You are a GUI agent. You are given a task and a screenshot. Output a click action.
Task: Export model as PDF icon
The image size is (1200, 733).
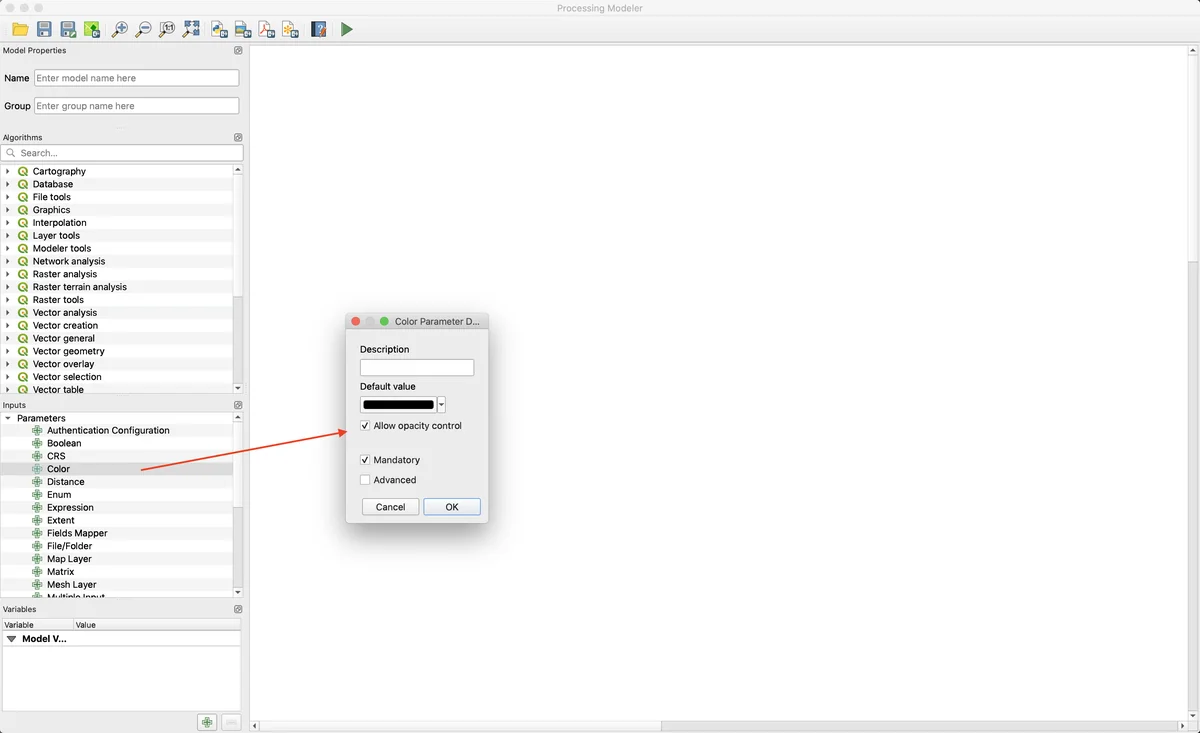pyautogui.click(x=266, y=30)
